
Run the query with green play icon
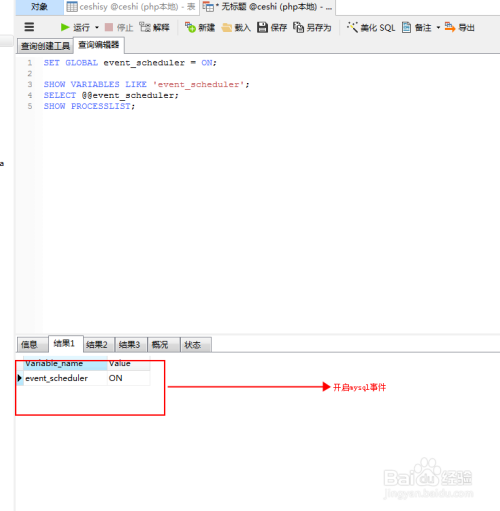[x=75, y=27]
